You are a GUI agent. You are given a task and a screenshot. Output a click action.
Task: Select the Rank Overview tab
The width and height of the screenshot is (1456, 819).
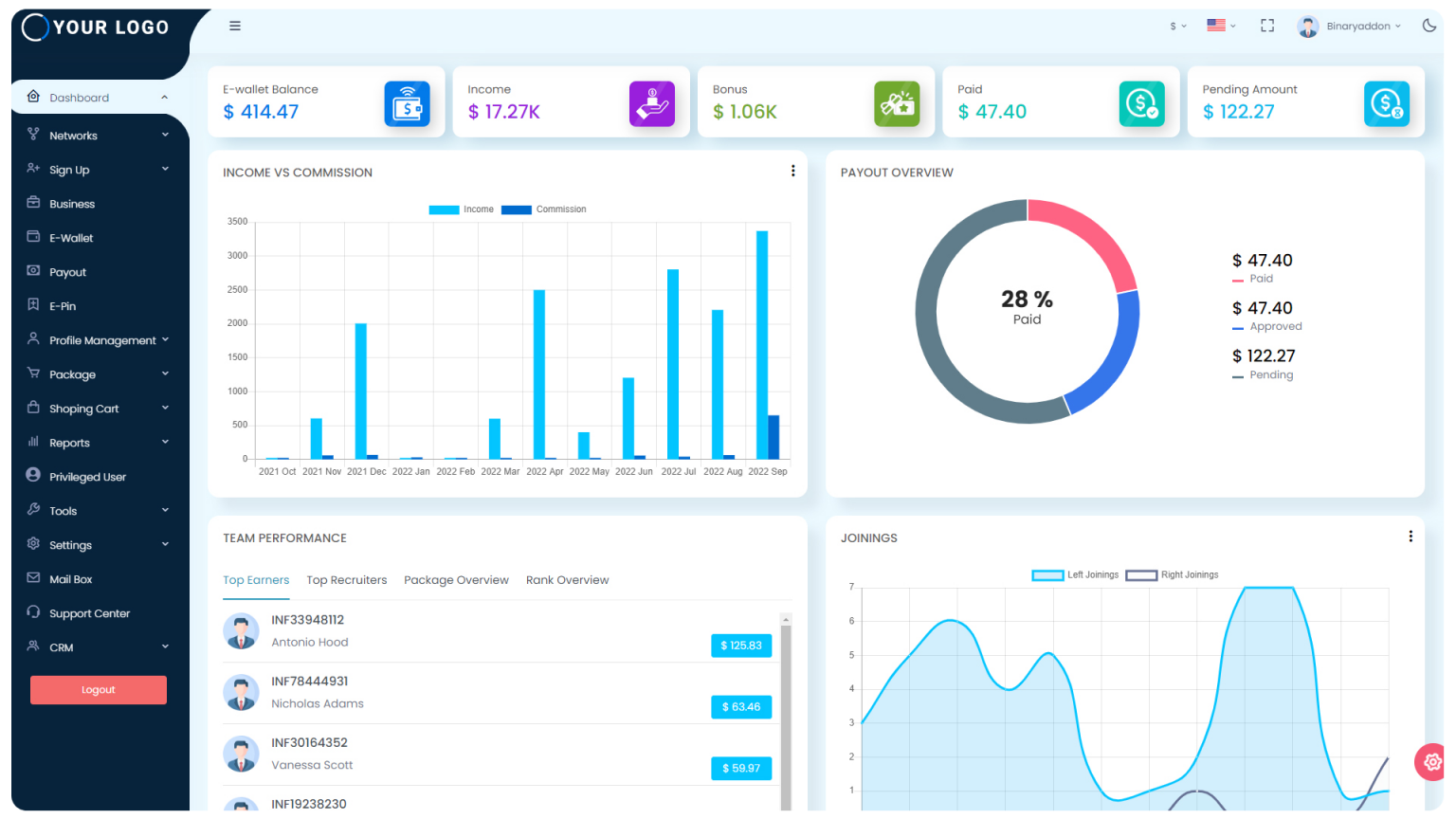pos(568,579)
